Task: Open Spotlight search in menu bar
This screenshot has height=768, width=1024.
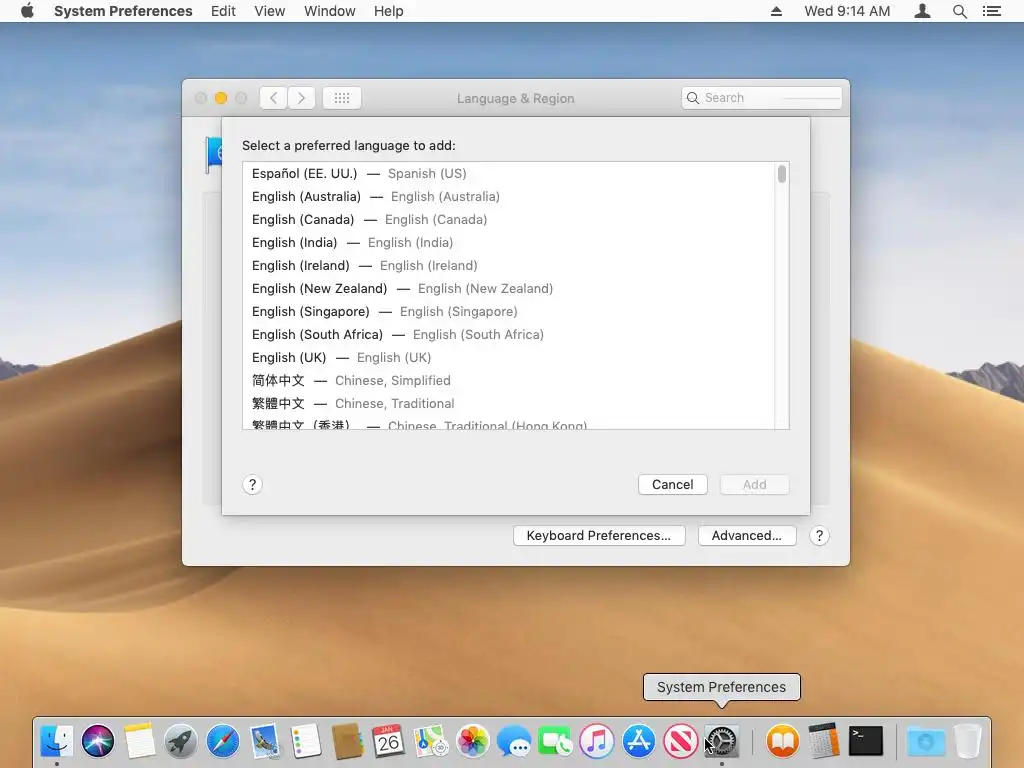Action: coord(959,11)
